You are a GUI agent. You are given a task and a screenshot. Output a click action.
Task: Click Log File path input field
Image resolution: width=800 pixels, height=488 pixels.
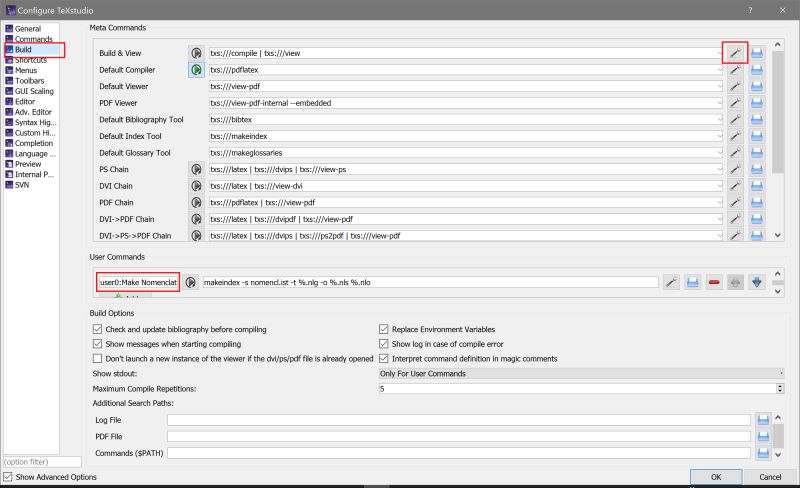[459, 420]
